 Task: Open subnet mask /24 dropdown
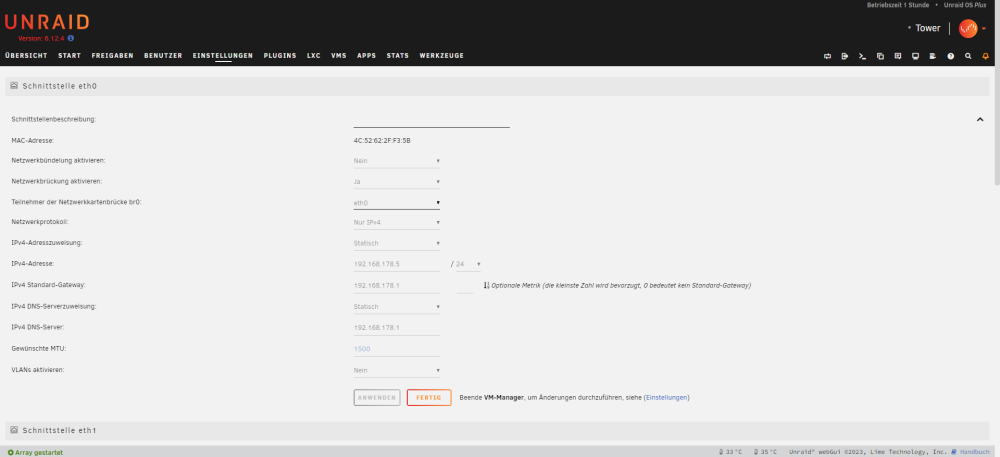click(x=468, y=264)
